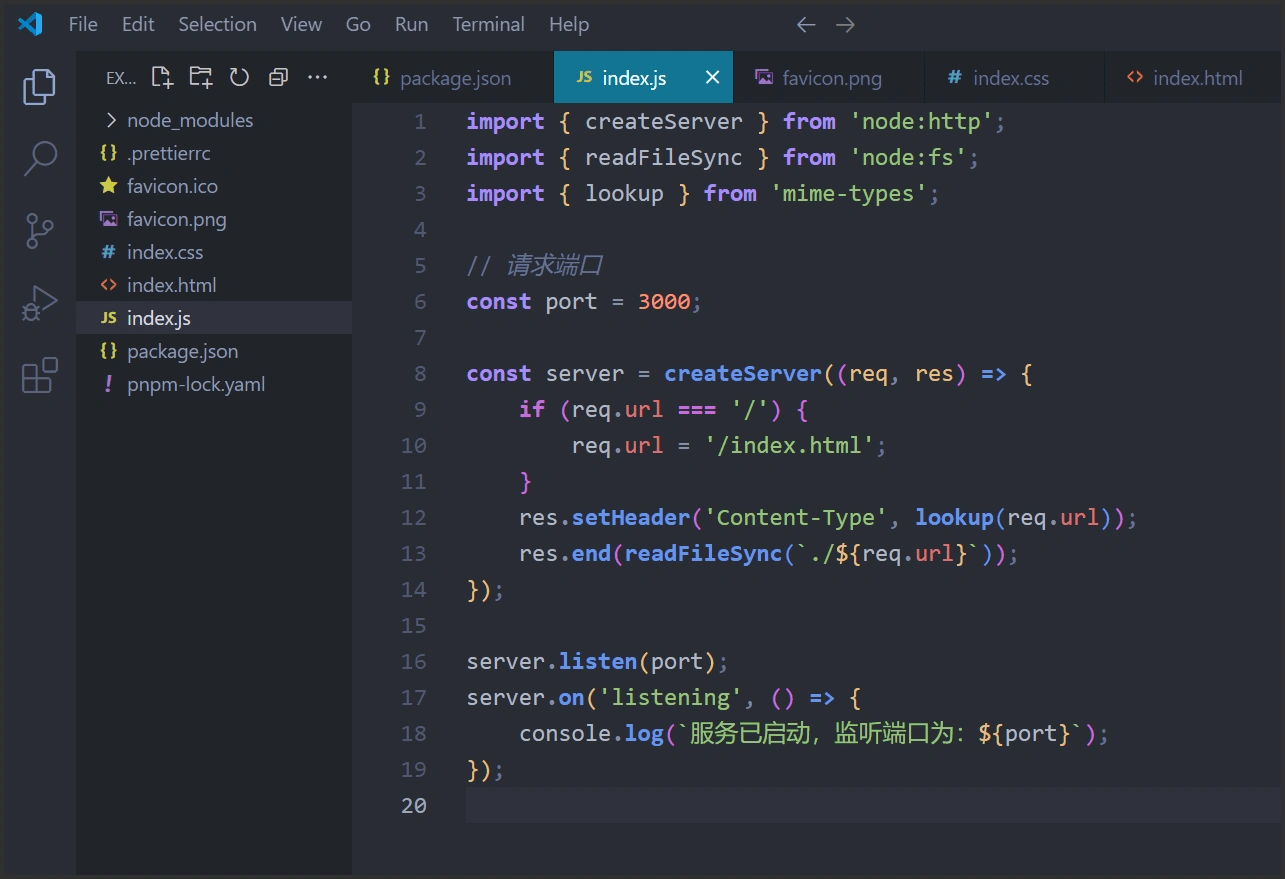The width and height of the screenshot is (1285, 879).
Task: Open the Explorer view in activity bar
Action: pos(39,87)
